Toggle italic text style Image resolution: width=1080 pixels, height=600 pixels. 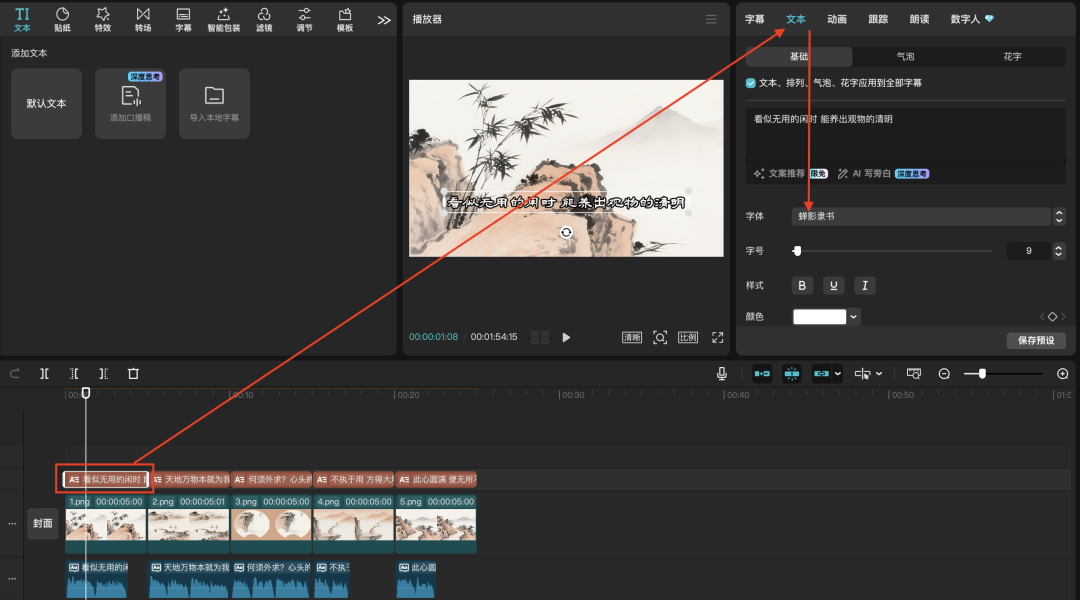click(865, 286)
